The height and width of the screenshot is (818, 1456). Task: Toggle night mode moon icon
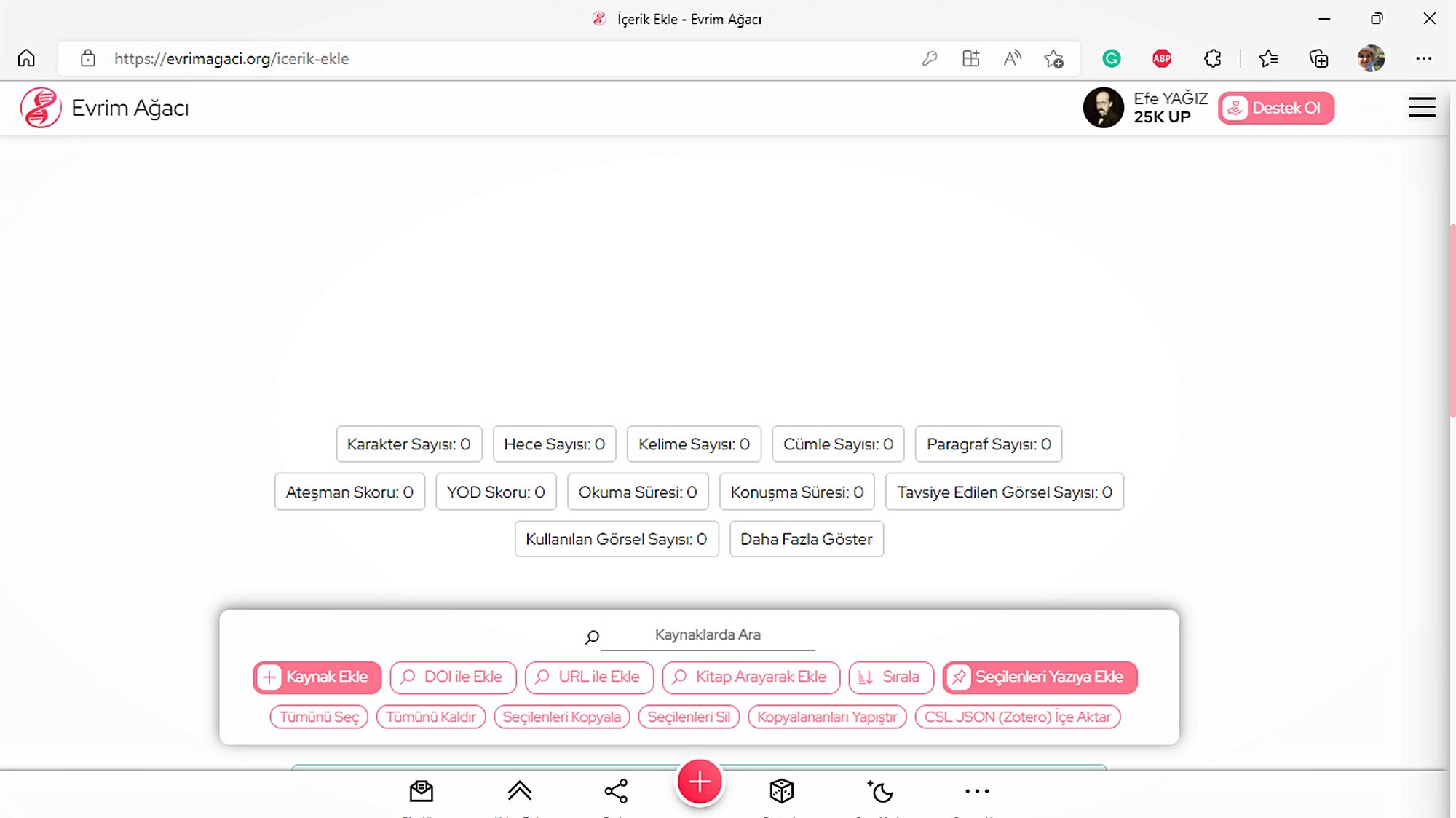click(880, 791)
